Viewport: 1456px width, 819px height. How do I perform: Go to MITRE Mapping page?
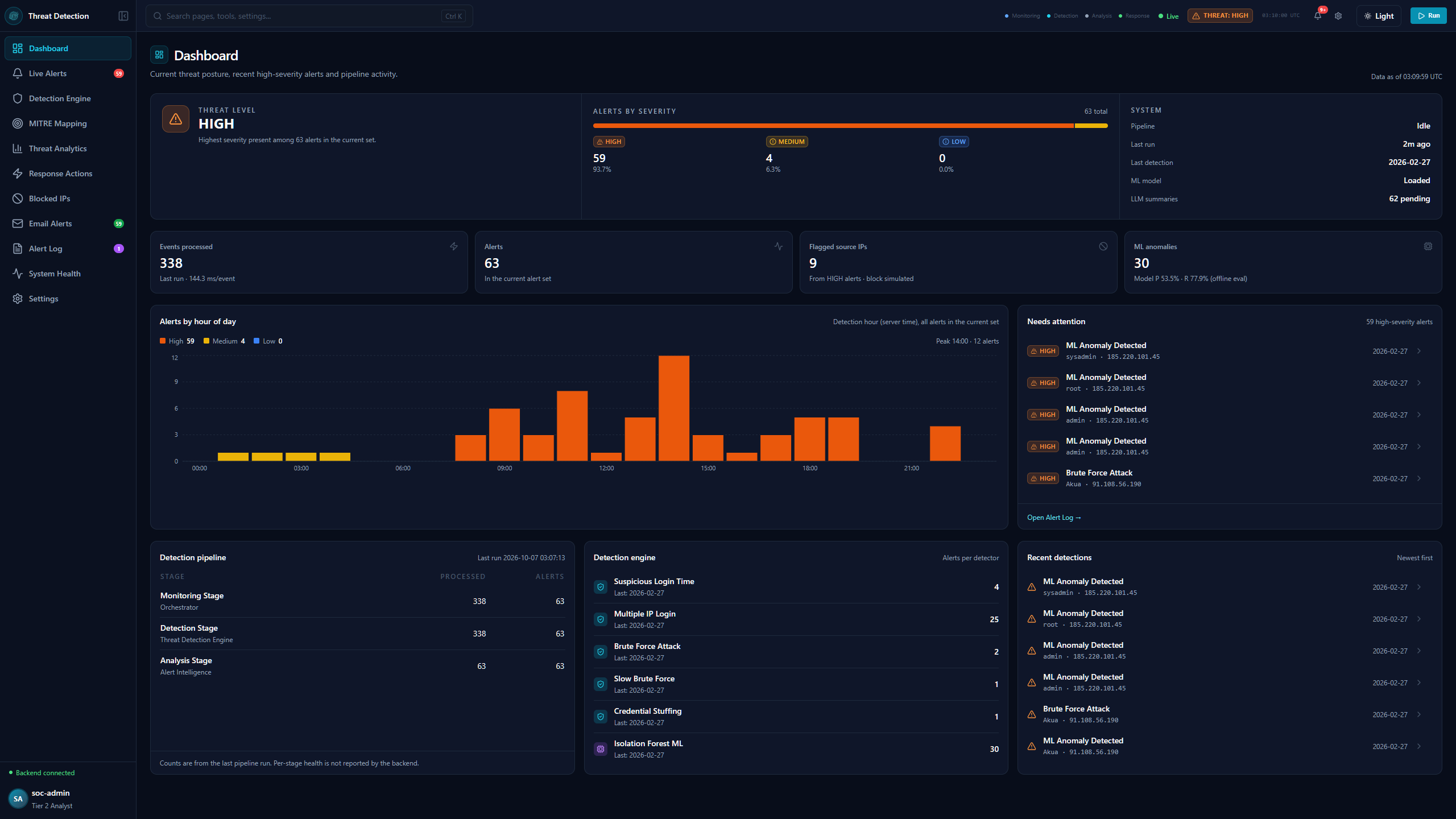[x=68, y=123]
